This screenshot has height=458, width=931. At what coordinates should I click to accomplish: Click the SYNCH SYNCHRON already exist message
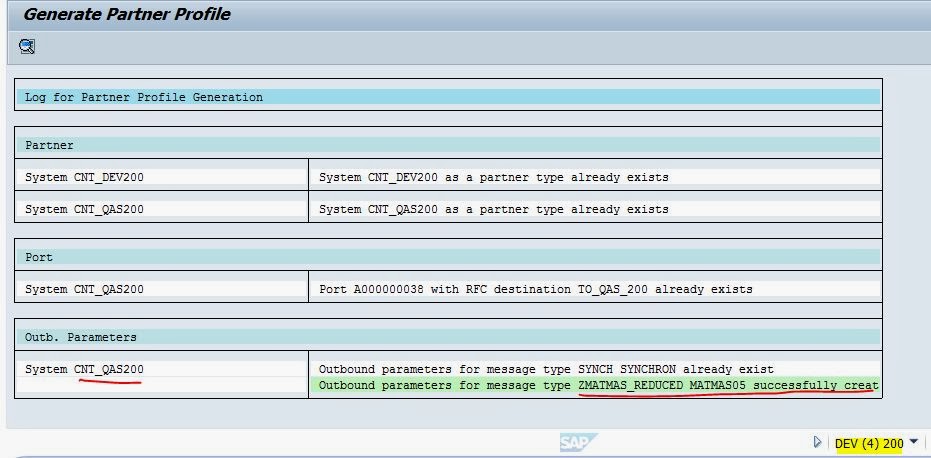point(595,369)
